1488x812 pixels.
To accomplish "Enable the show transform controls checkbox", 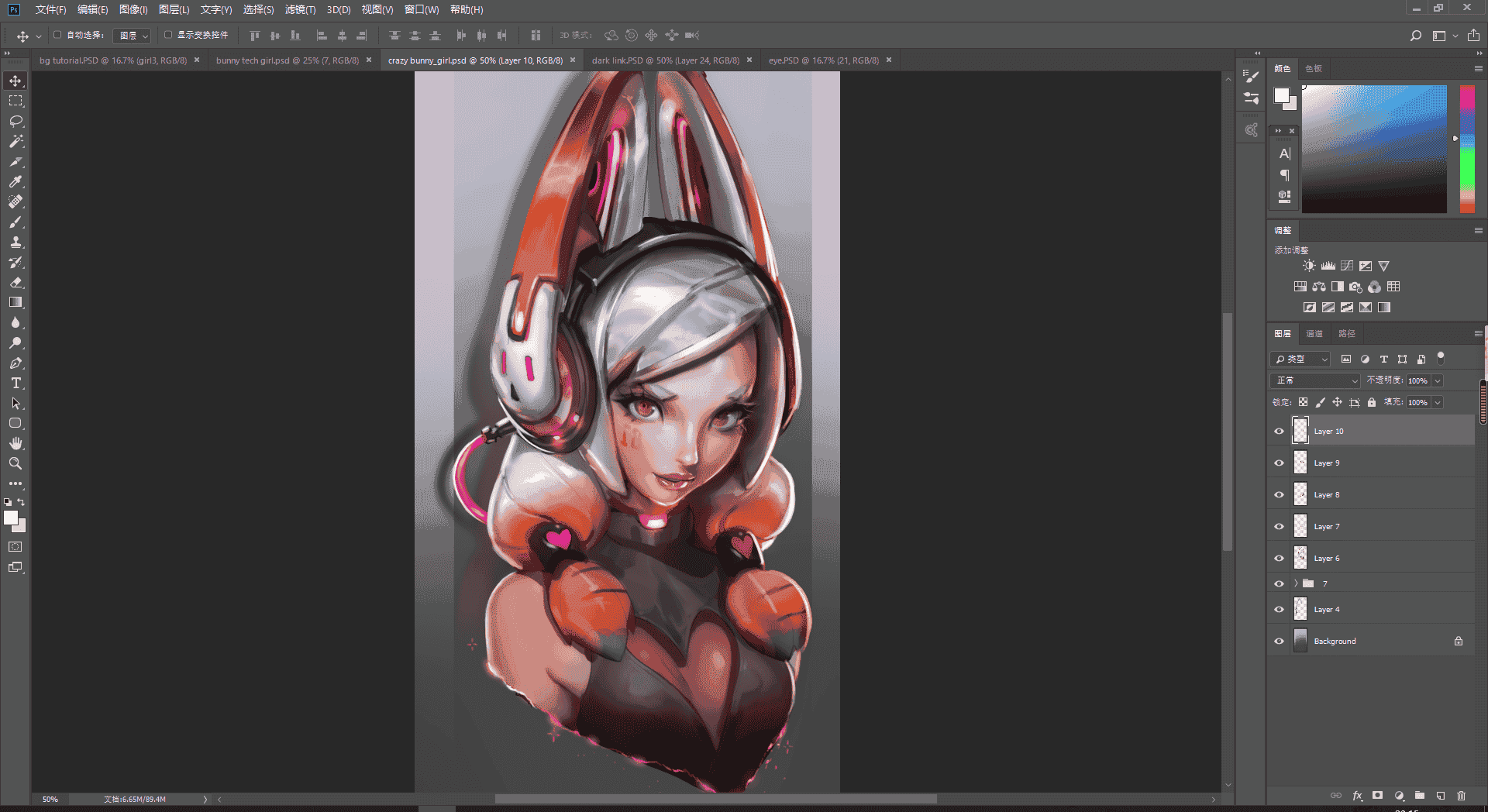I will pyautogui.click(x=168, y=35).
